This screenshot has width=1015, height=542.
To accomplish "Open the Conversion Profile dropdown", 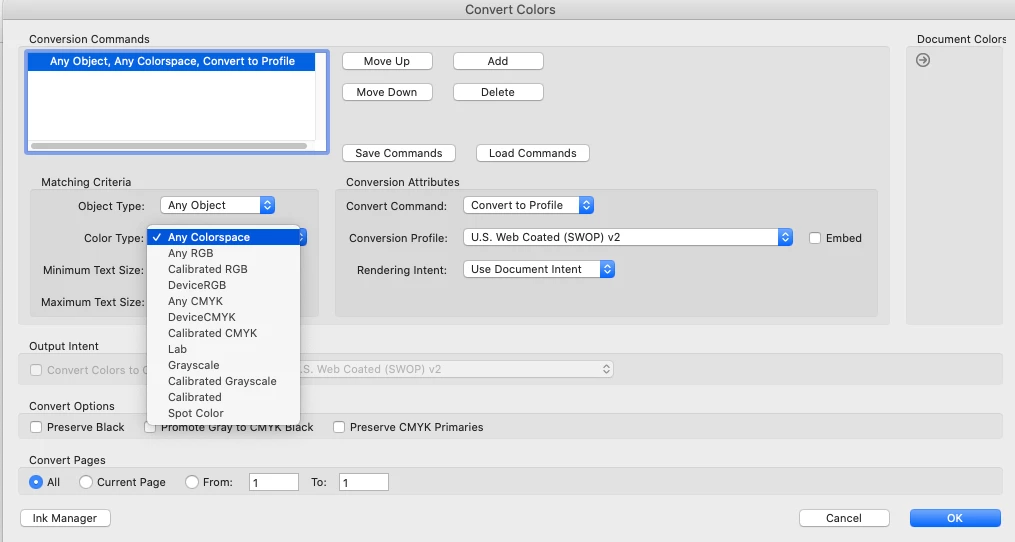I will coord(628,237).
